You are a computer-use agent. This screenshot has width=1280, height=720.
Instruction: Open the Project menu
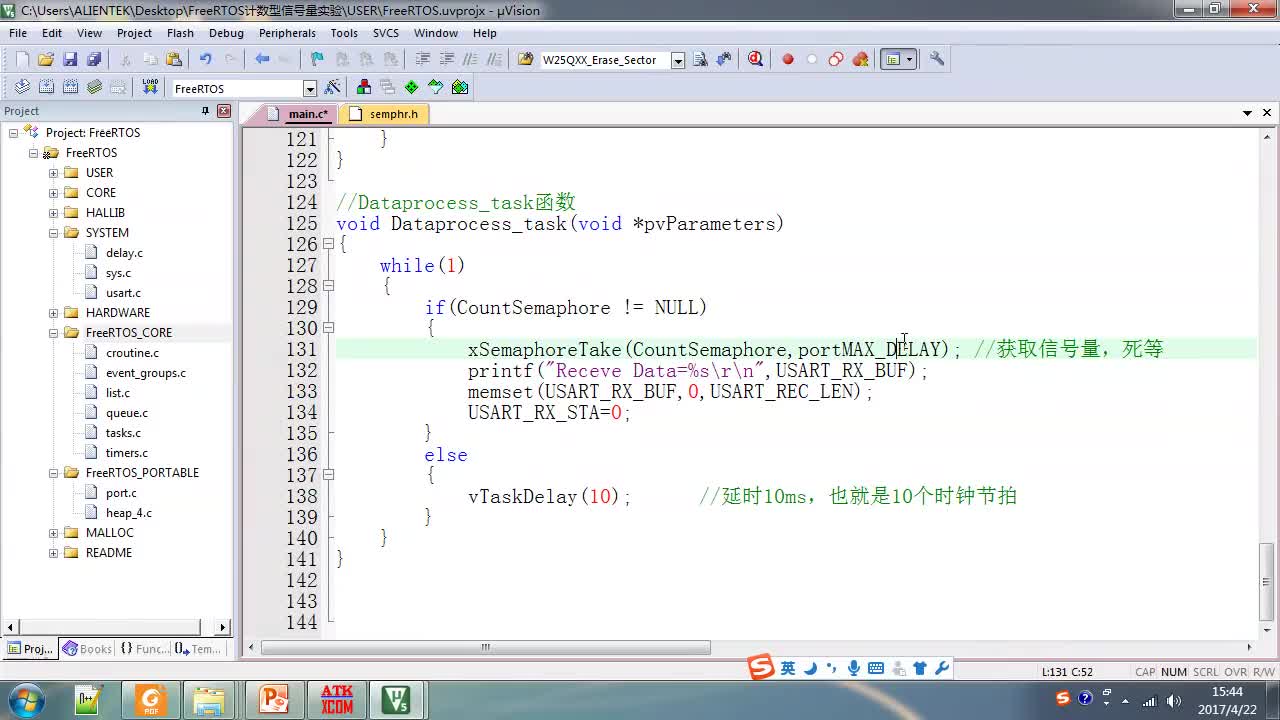pos(134,33)
